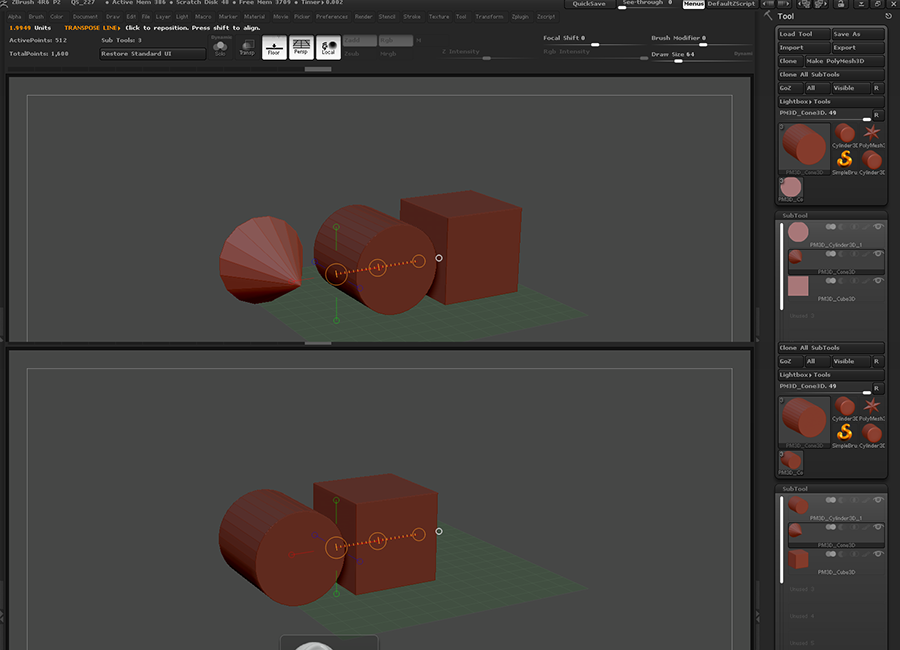Open the Preferences menu
Image resolution: width=900 pixels, height=650 pixels.
point(332,17)
